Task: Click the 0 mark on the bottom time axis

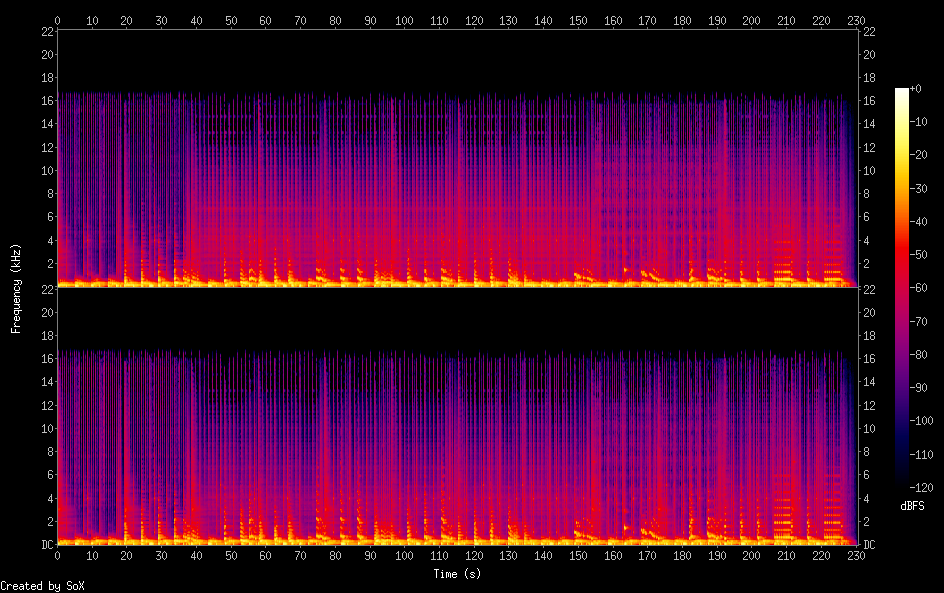Action: [x=58, y=555]
